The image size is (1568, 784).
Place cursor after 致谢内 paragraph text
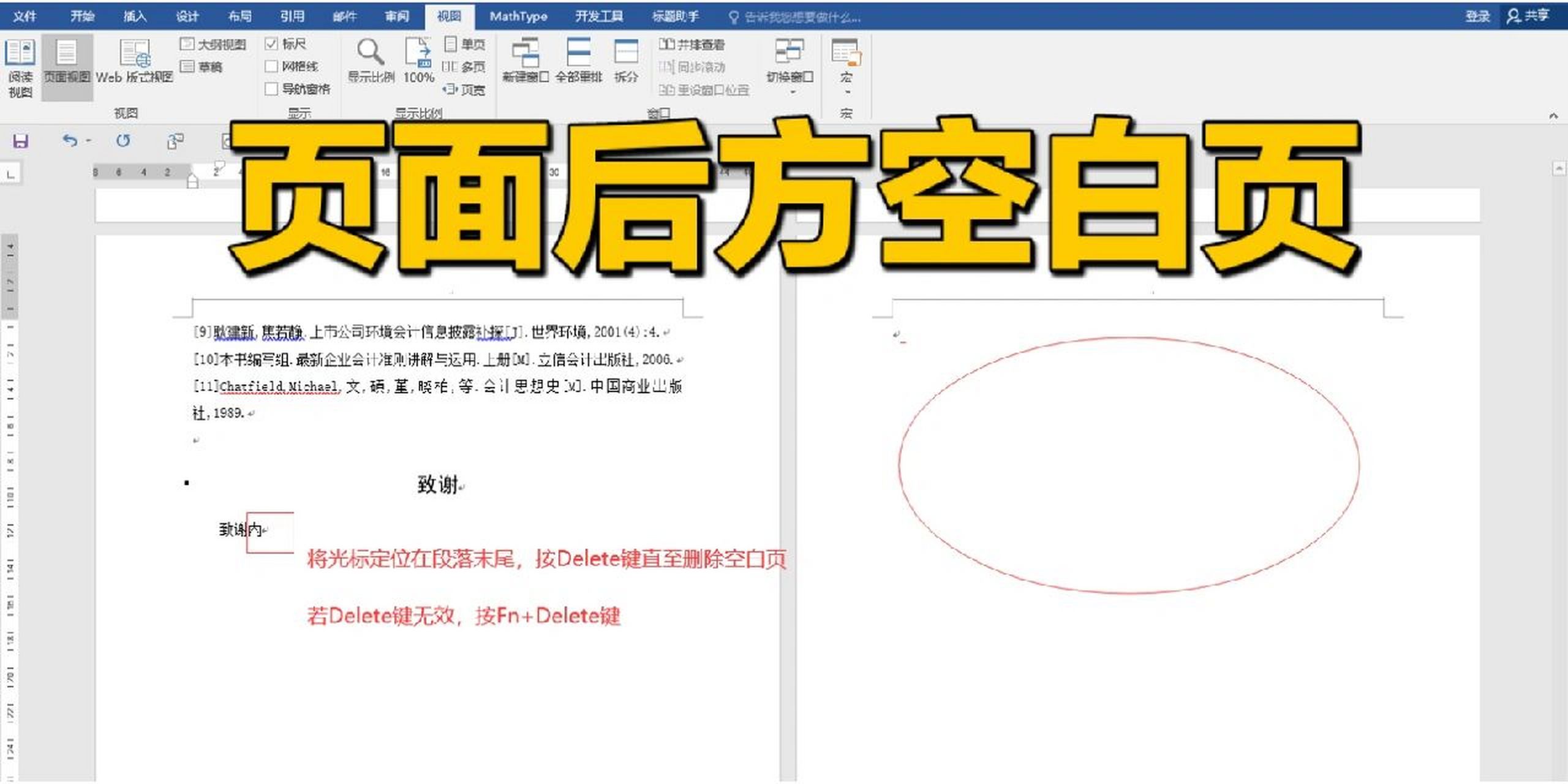(x=263, y=530)
